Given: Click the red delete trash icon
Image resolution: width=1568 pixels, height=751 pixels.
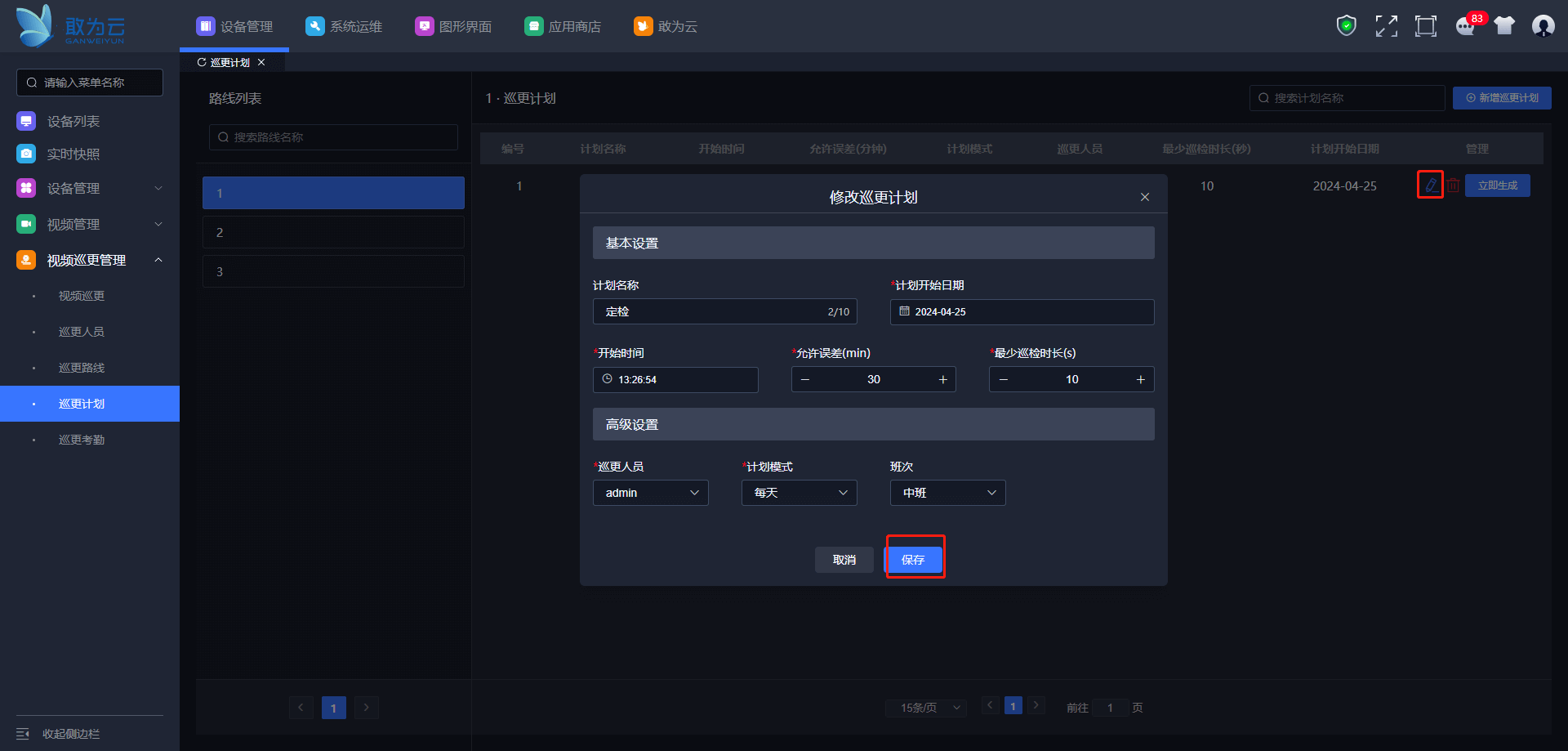Looking at the screenshot, I should [x=1454, y=186].
